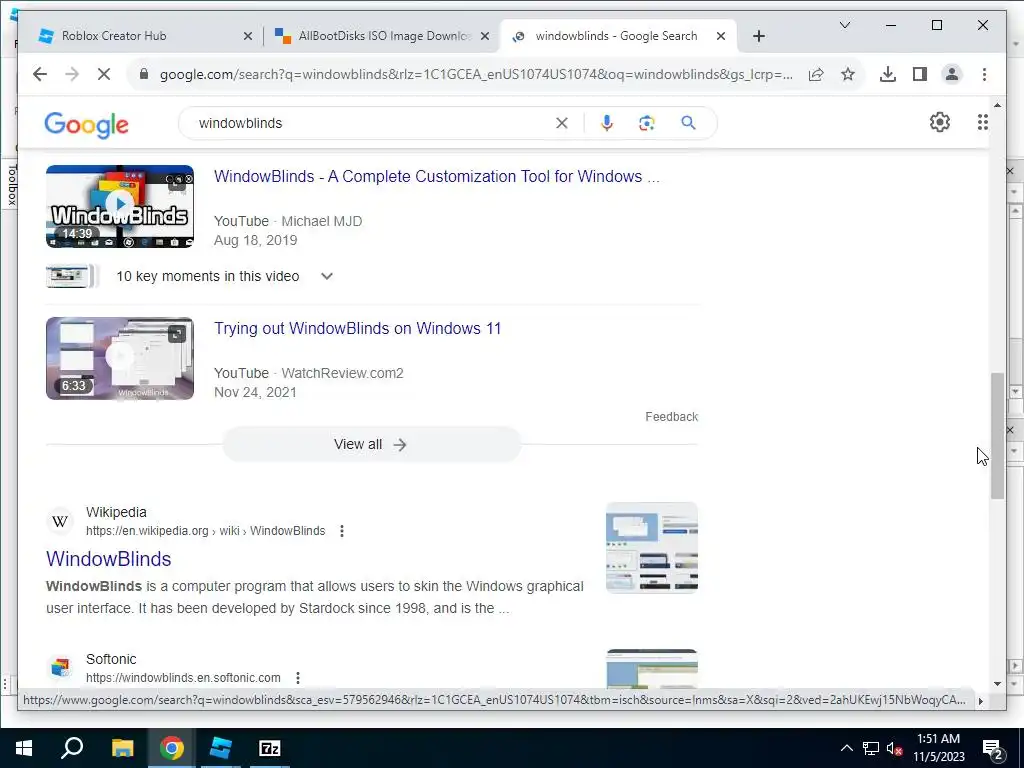Submit search via the magnifier icon
Image resolution: width=1024 pixels, height=768 pixels.
click(688, 123)
